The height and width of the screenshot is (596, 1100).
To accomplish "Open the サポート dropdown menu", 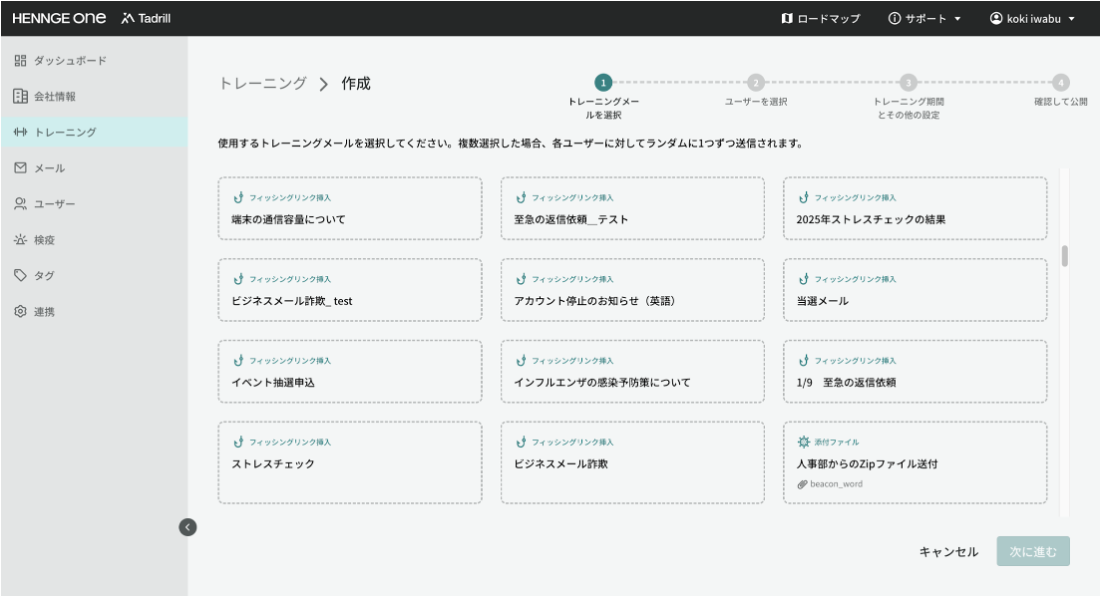I will [x=922, y=17].
